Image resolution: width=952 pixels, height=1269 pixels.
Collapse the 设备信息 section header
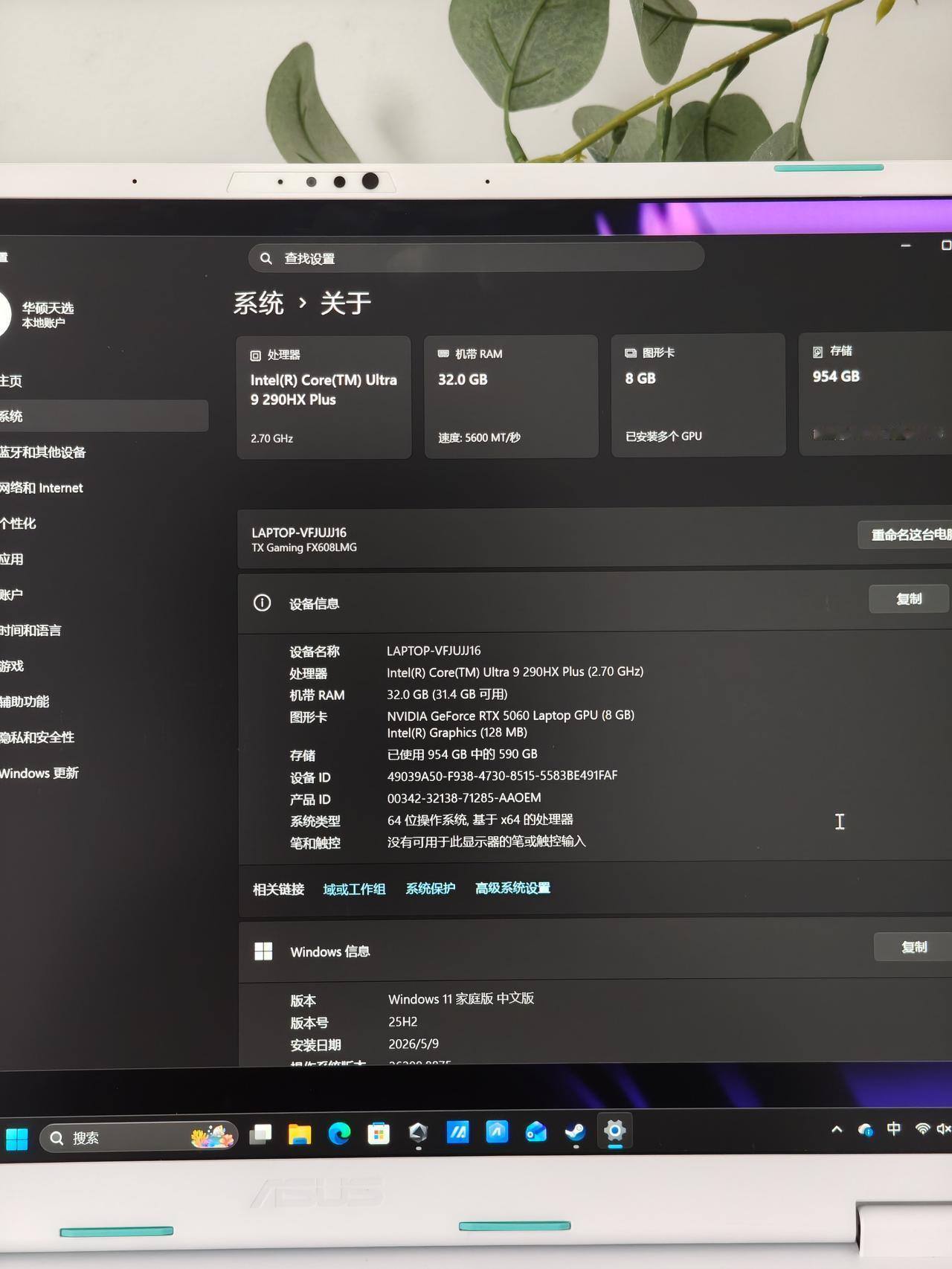(594, 602)
